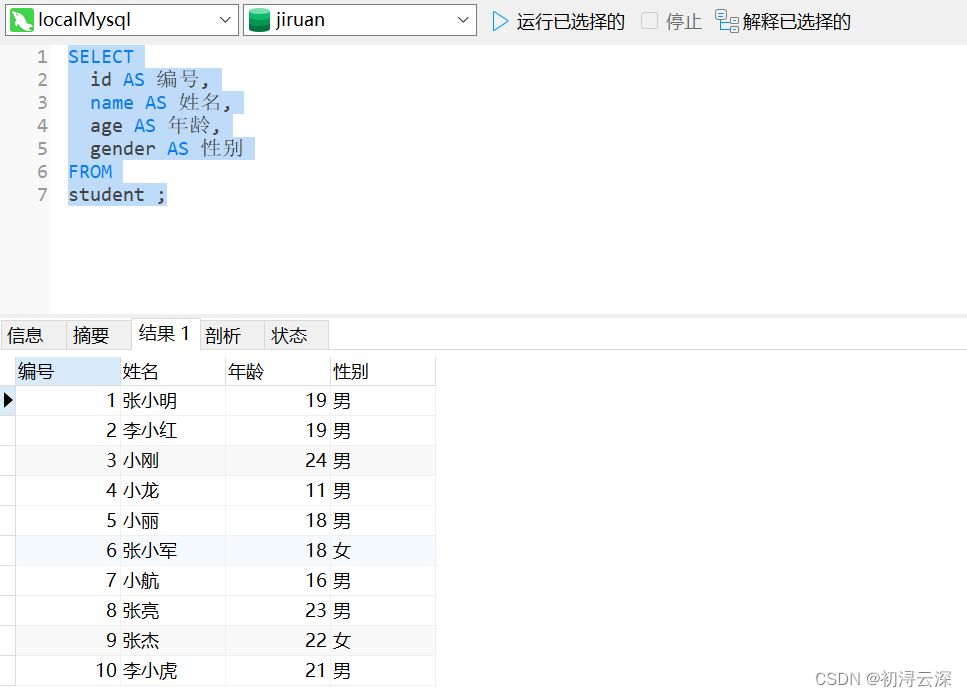Switch to the 信息 tab

click(33, 335)
